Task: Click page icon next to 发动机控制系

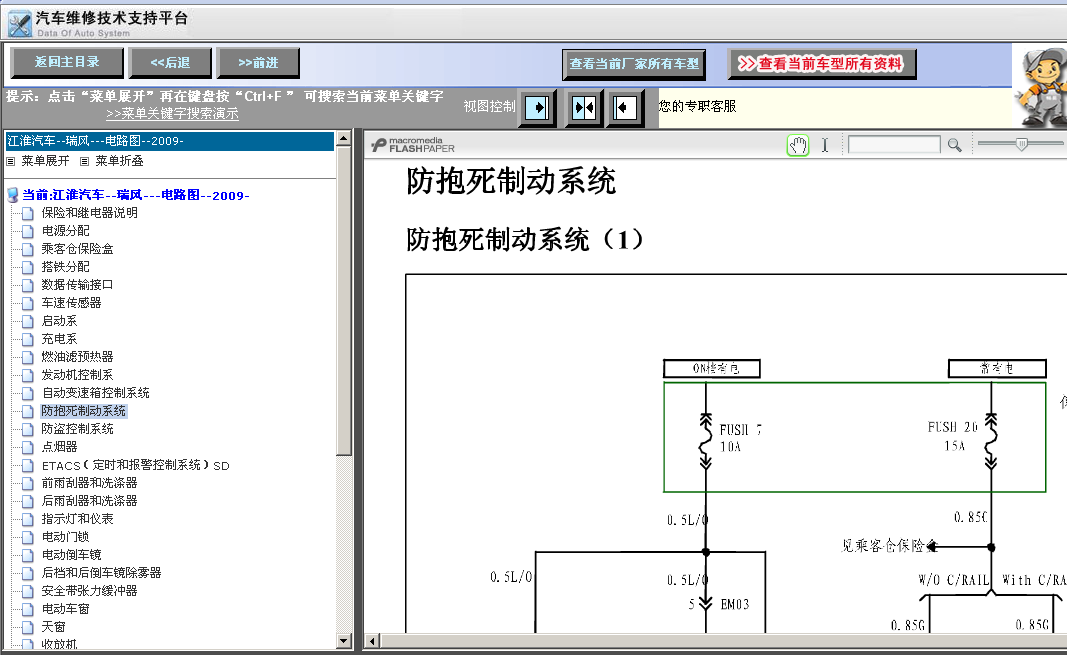Action: [x=27, y=375]
